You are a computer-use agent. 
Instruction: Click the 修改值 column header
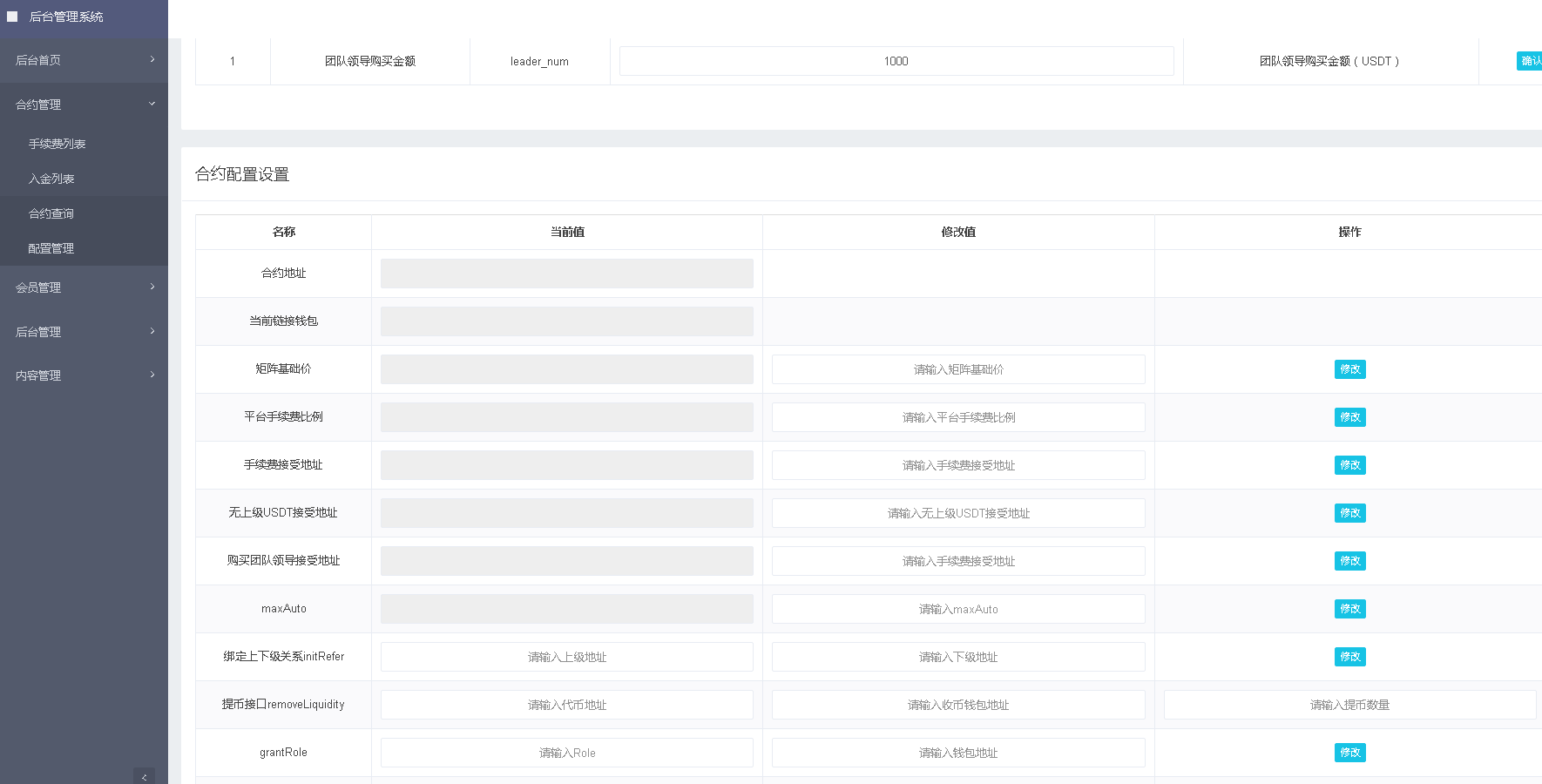tap(958, 232)
